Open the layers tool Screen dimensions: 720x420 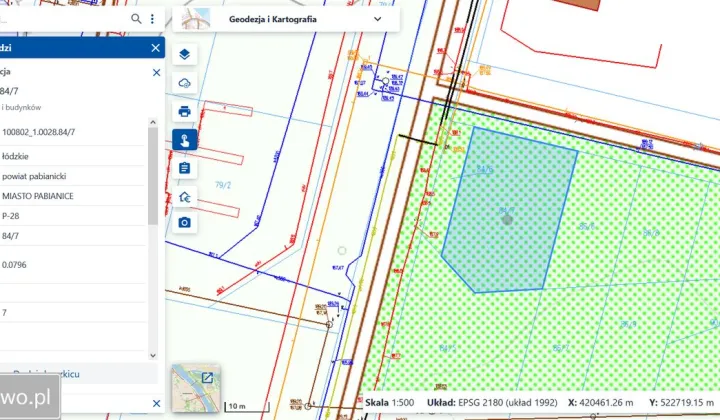[185, 55]
